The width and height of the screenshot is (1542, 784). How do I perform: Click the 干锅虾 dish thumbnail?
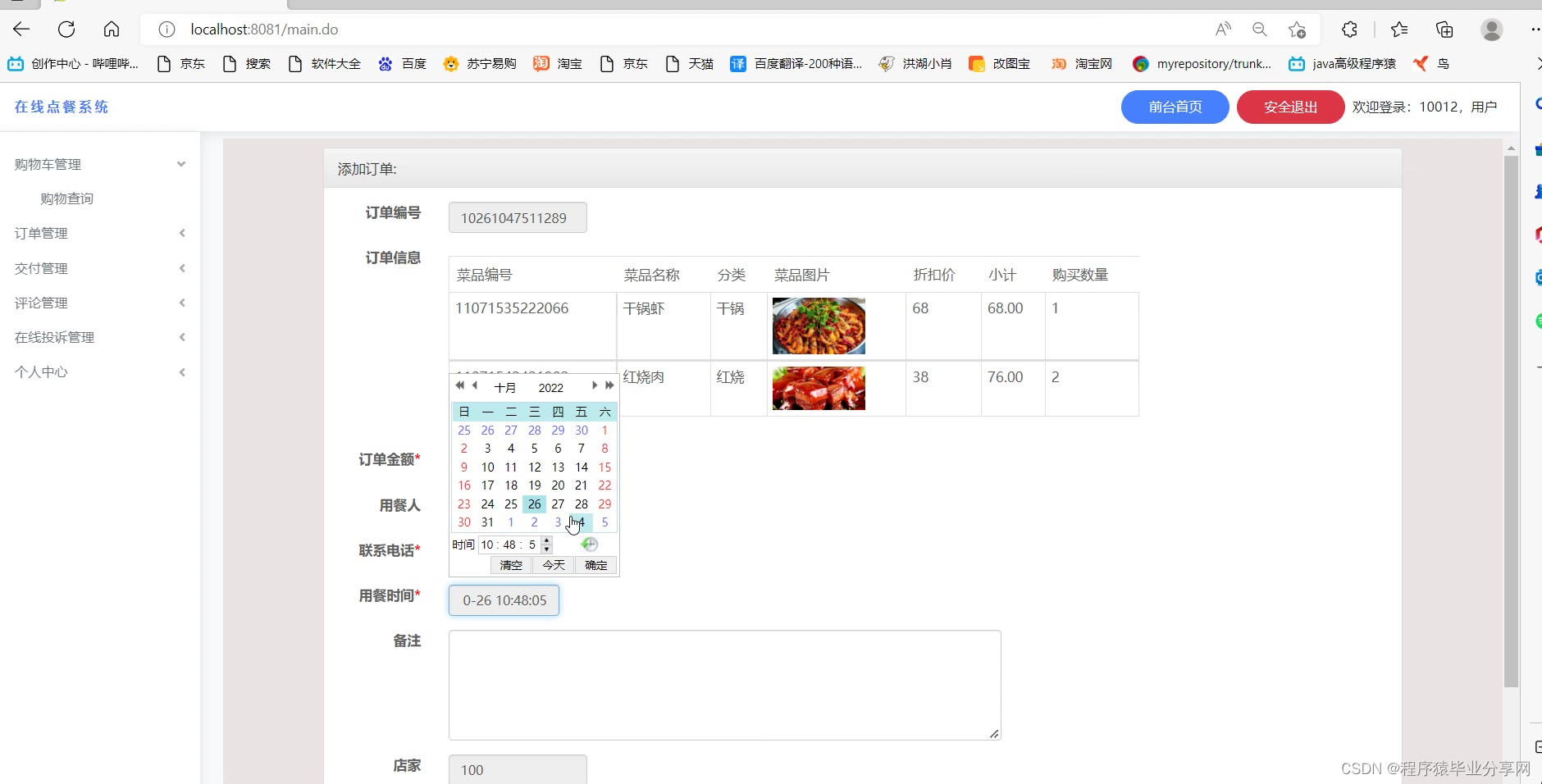[x=819, y=326]
